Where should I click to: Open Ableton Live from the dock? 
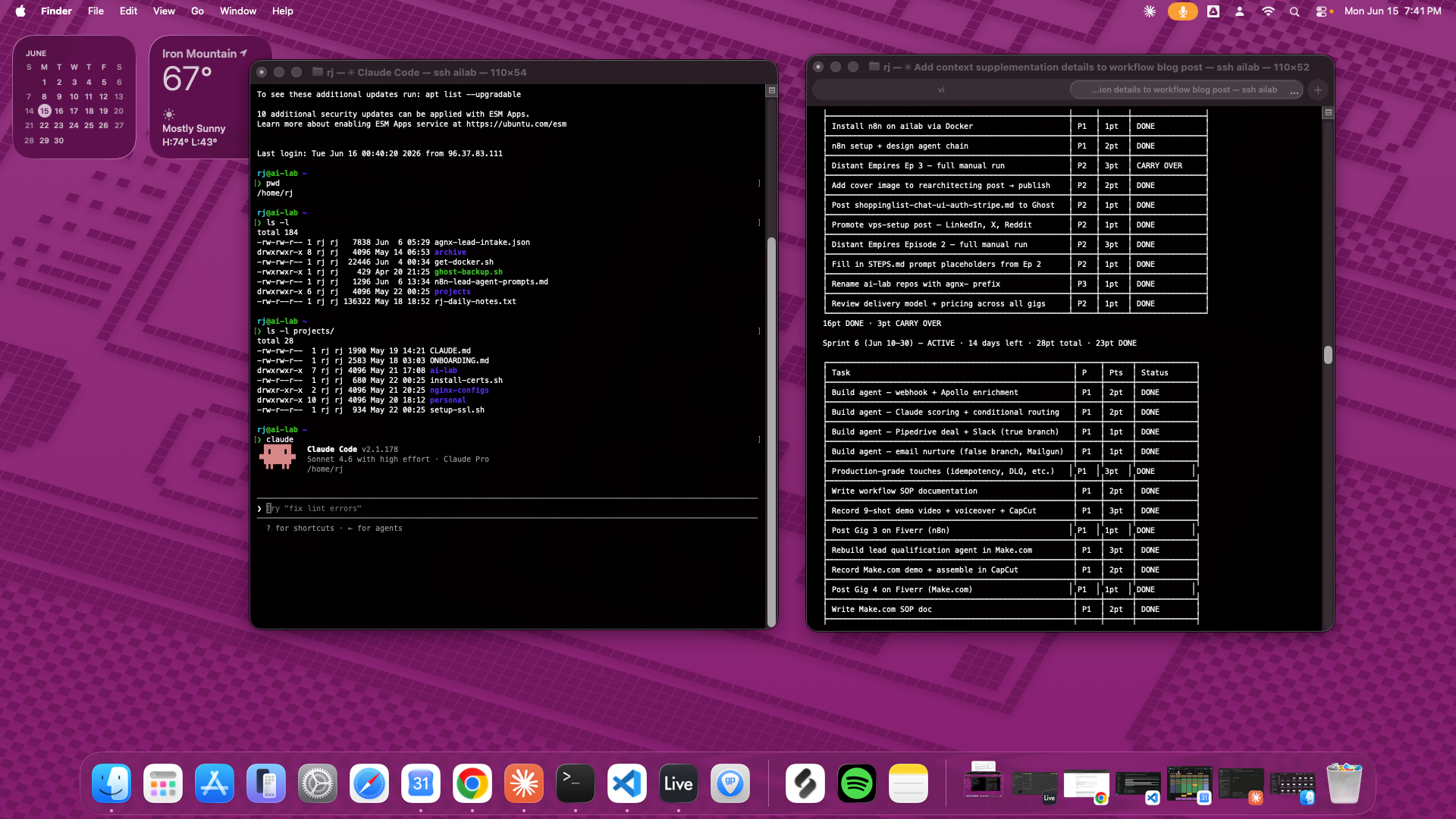679,783
